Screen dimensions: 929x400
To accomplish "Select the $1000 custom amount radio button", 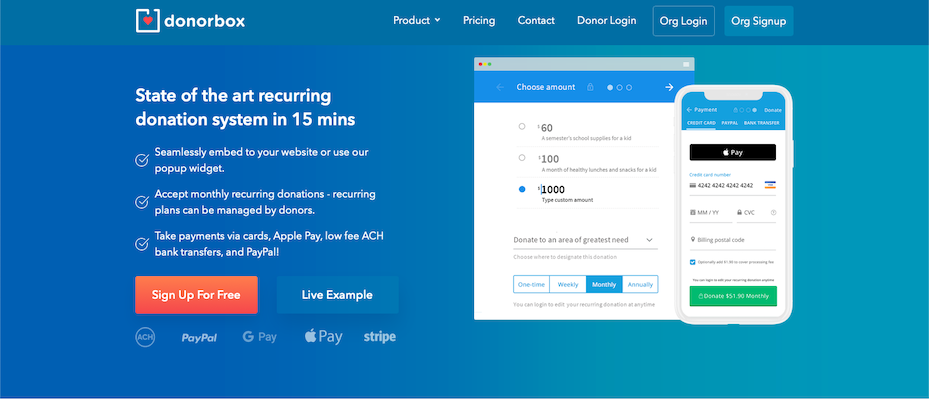I will [x=522, y=189].
